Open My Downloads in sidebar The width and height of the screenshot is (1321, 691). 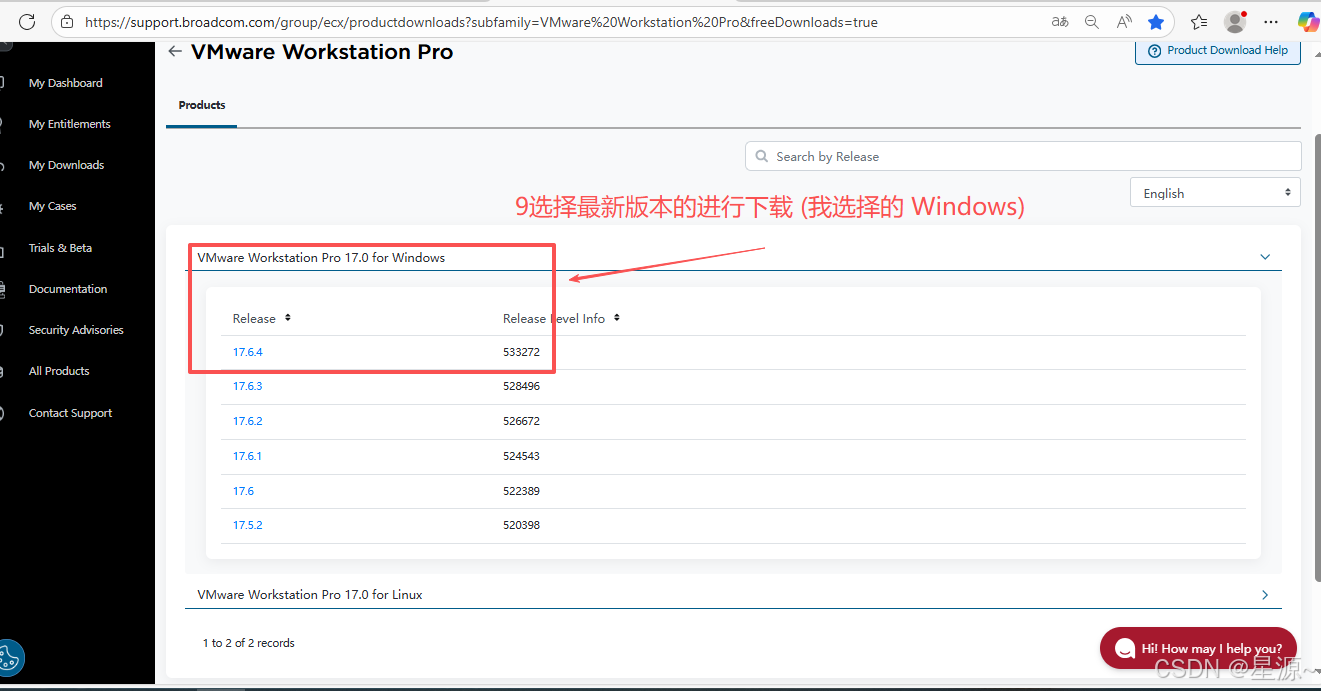click(x=66, y=165)
